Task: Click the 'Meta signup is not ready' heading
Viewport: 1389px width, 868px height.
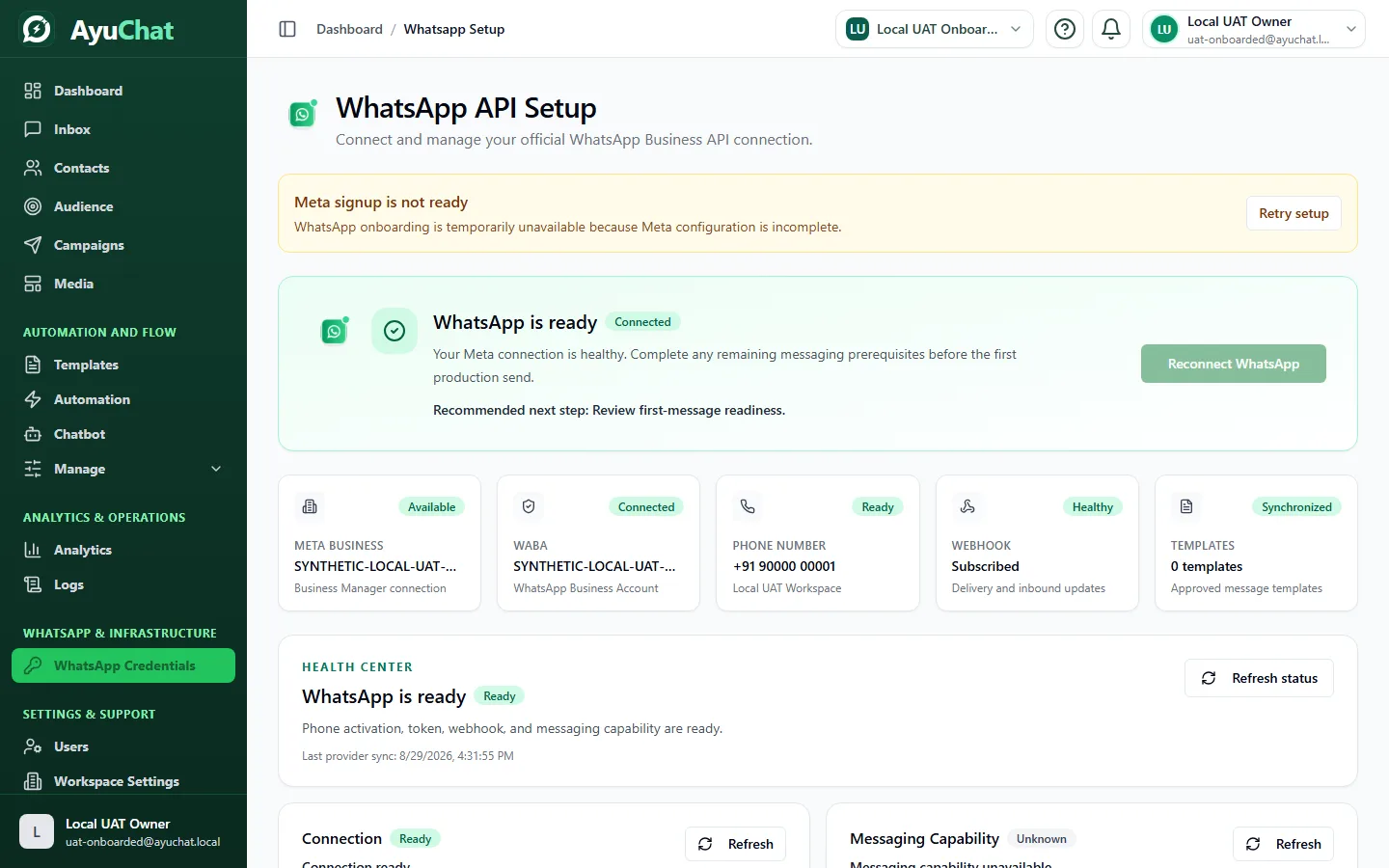Action: click(381, 202)
